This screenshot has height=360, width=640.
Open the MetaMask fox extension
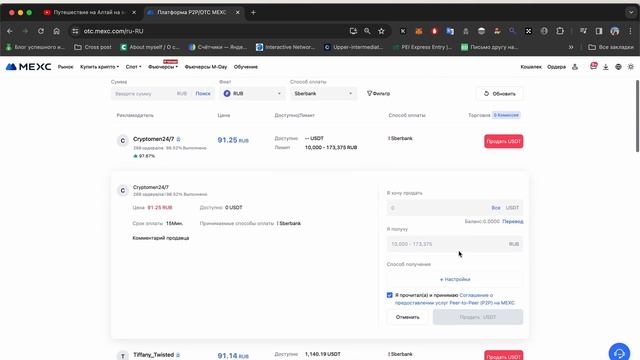tap(418, 31)
